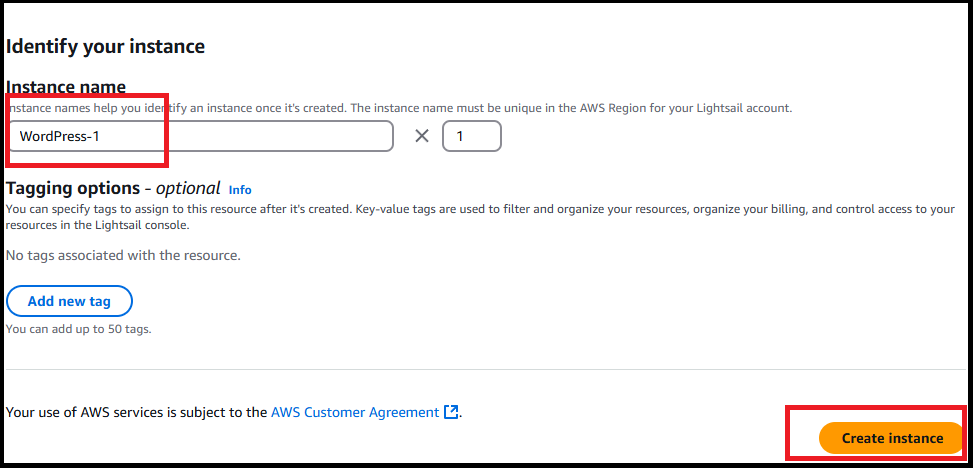Click 'resources in the Lightsail console.' text
The image size is (973, 468).
[97, 227]
